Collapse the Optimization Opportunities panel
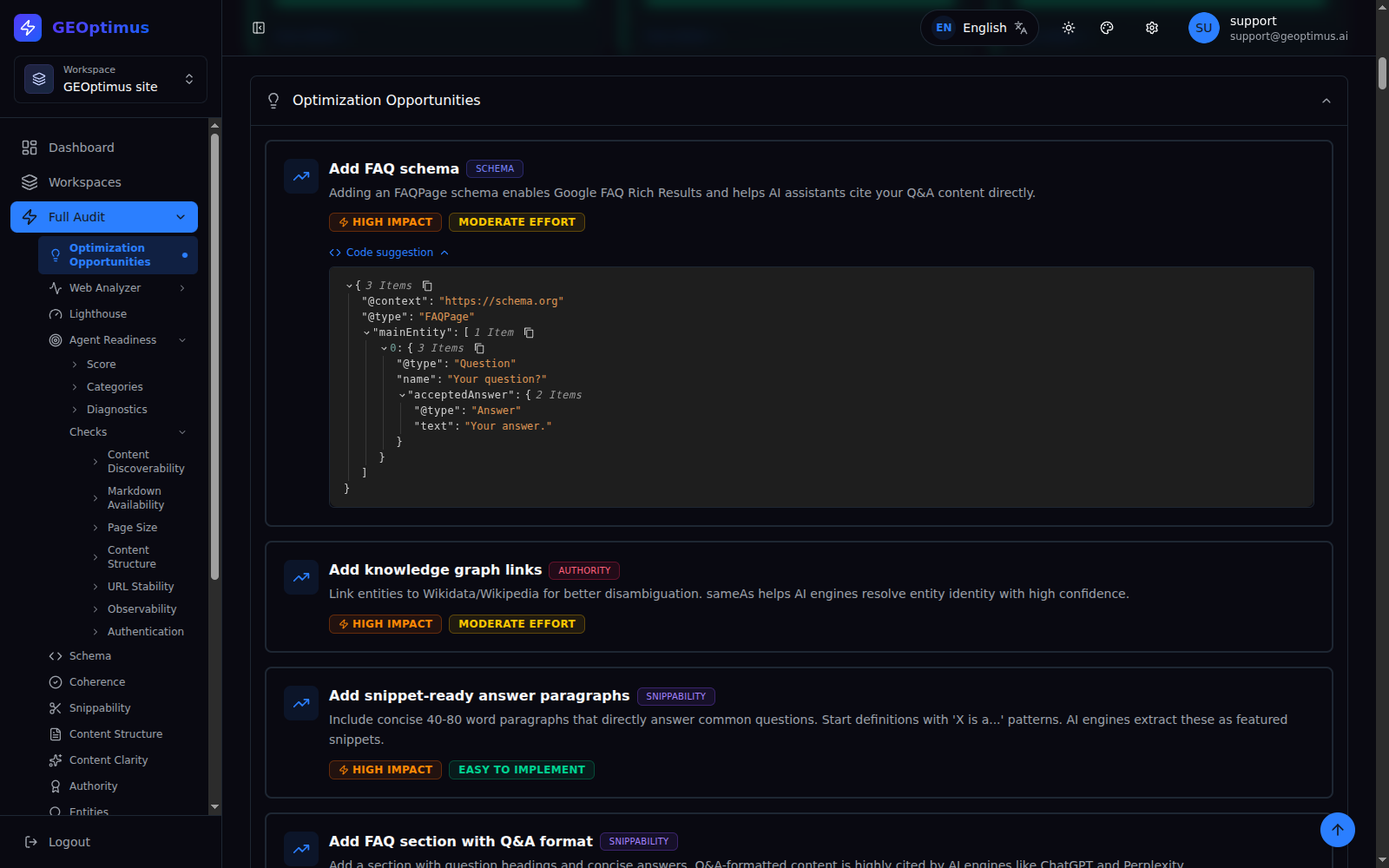Screen dimensions: 1389x868 (1326, 101)
